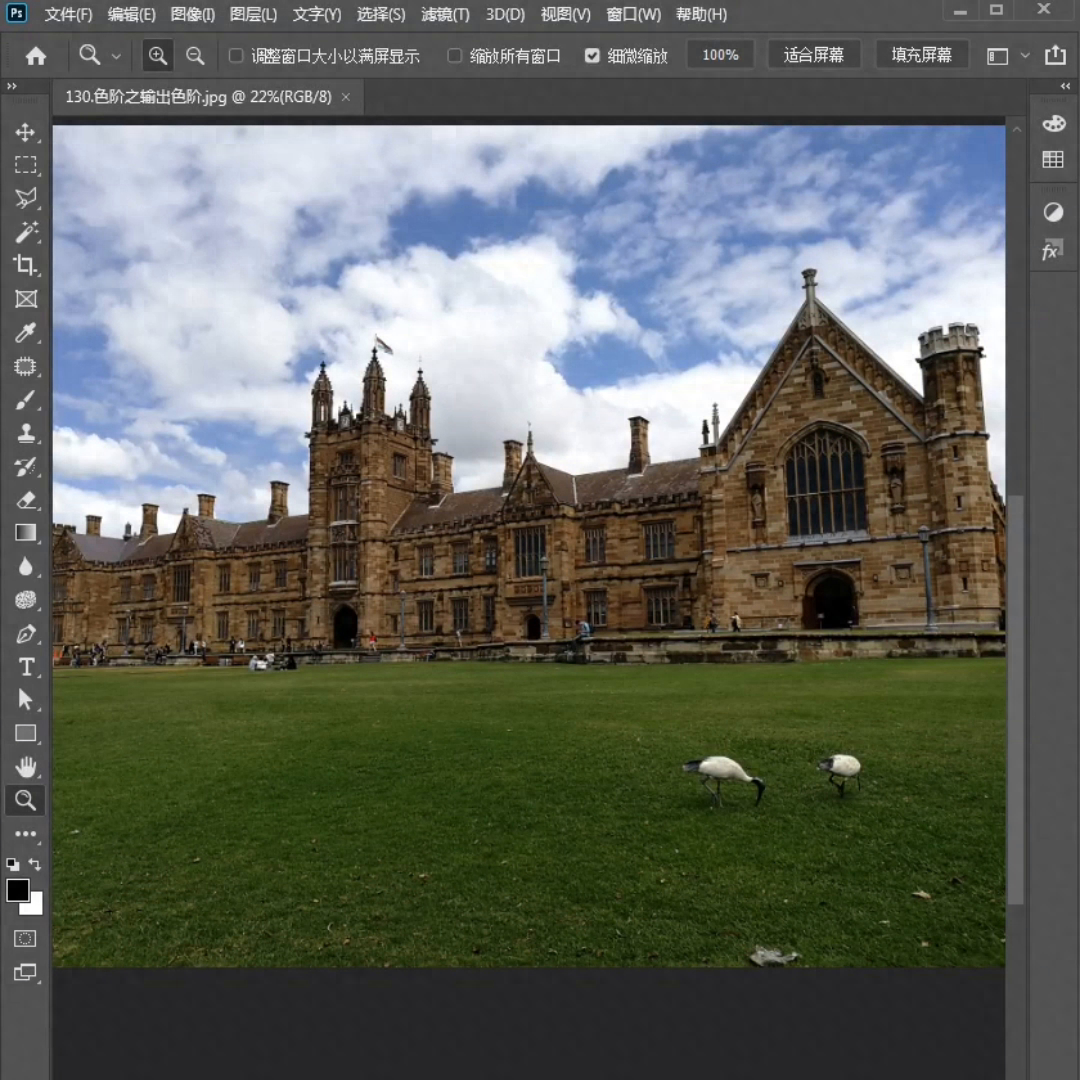
Task: Change the screen mode
Action: point(25,973)
